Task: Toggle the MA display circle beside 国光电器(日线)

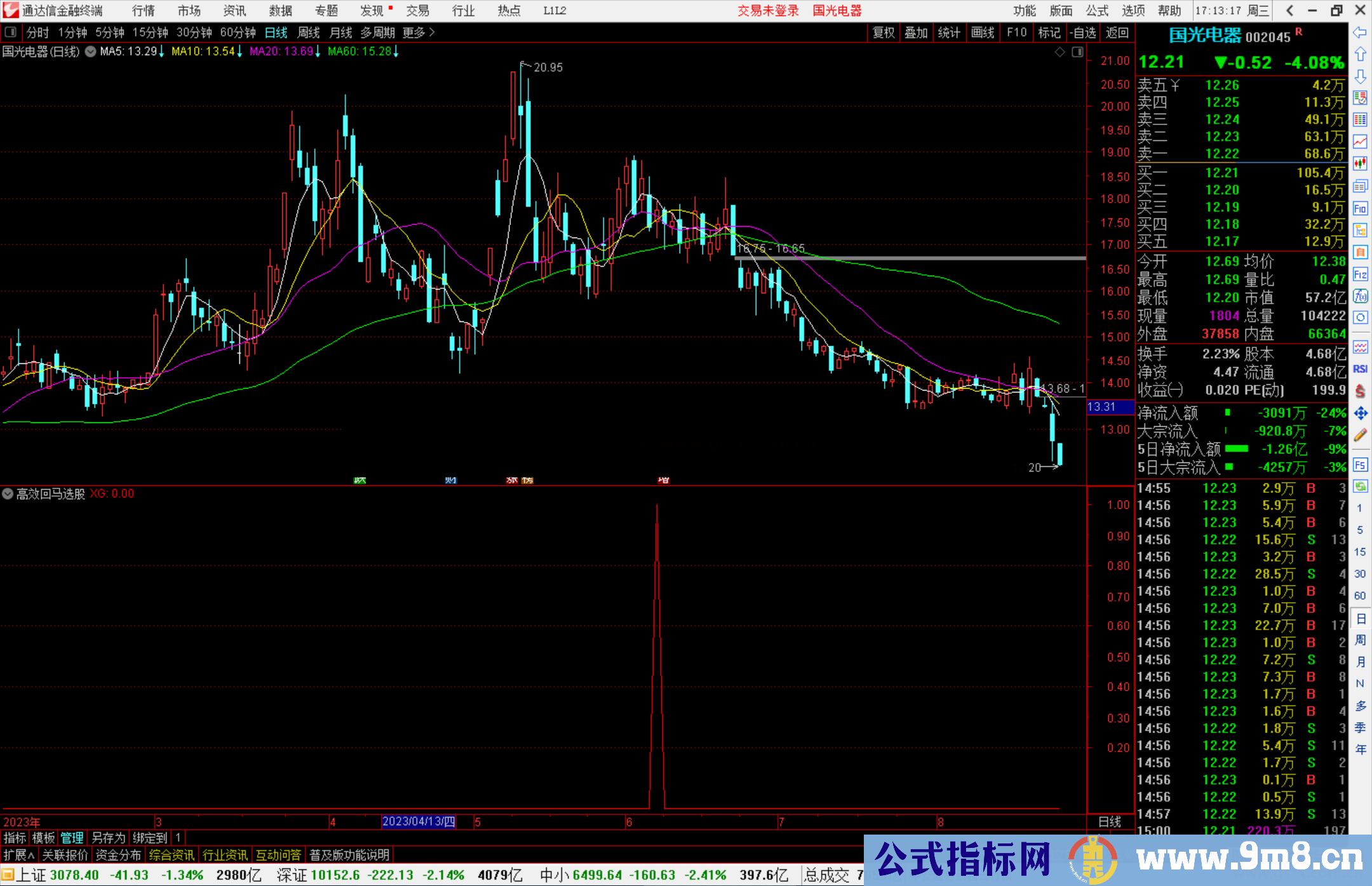Action: [x=90, y=51]
